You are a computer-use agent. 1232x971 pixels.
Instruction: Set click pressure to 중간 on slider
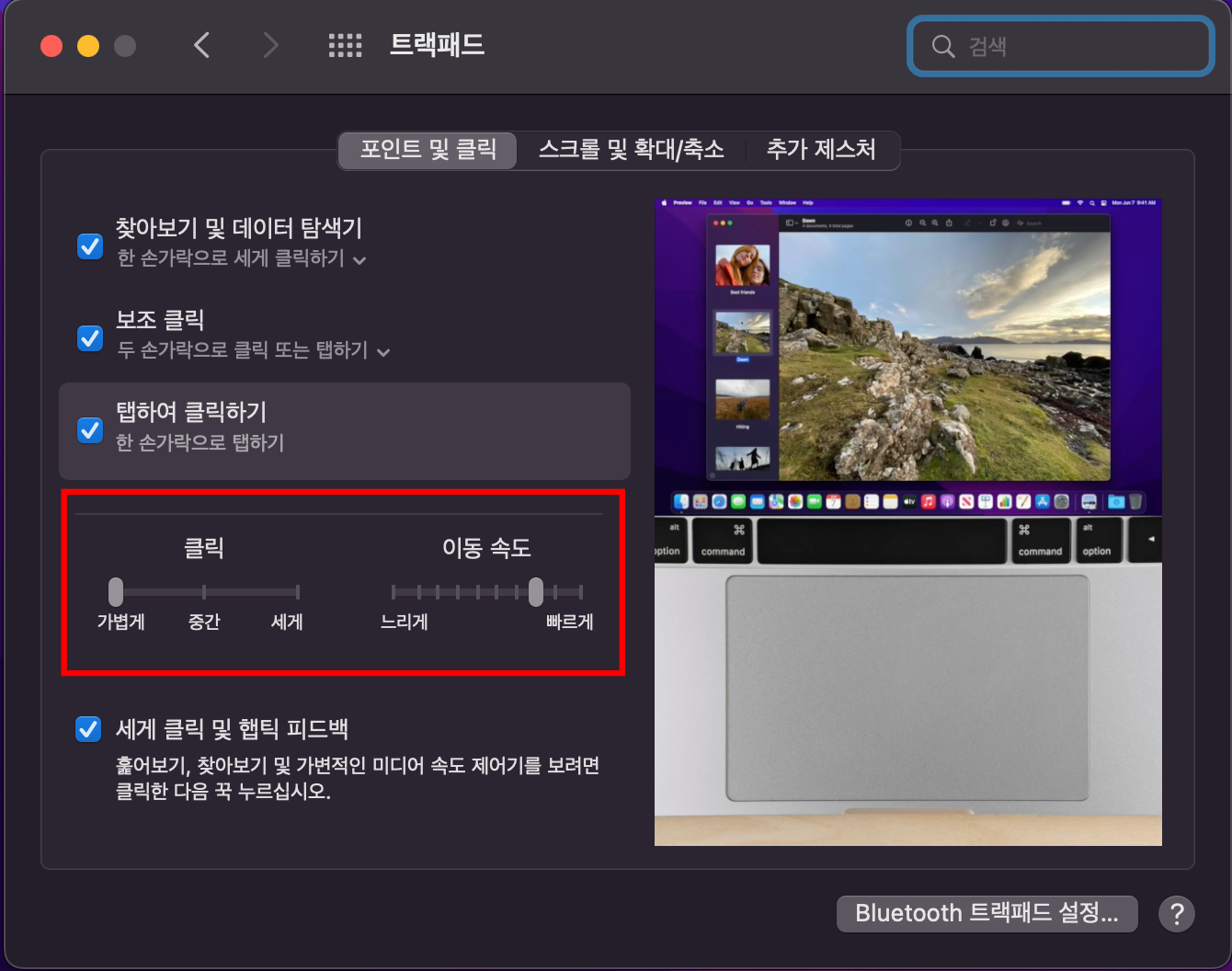(204, 592)
